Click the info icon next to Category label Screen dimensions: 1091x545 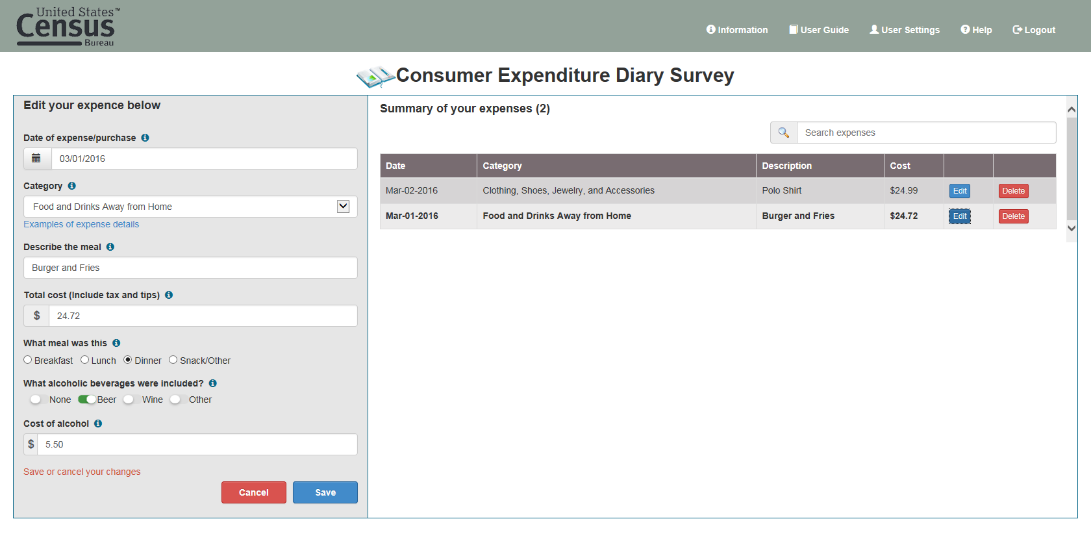pos(71,186)
